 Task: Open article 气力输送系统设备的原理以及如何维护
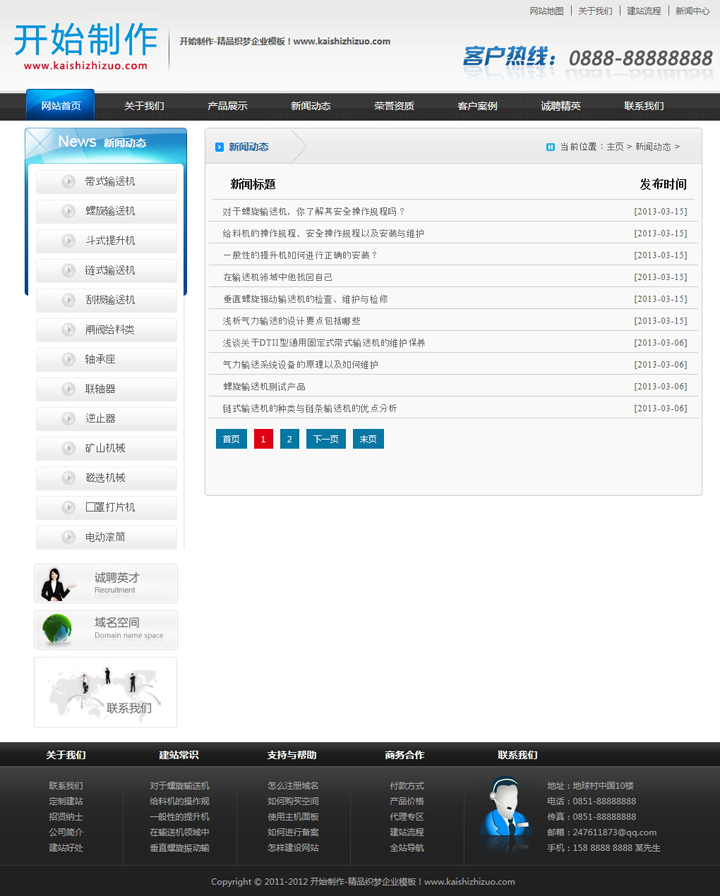(x=300, y=365)
